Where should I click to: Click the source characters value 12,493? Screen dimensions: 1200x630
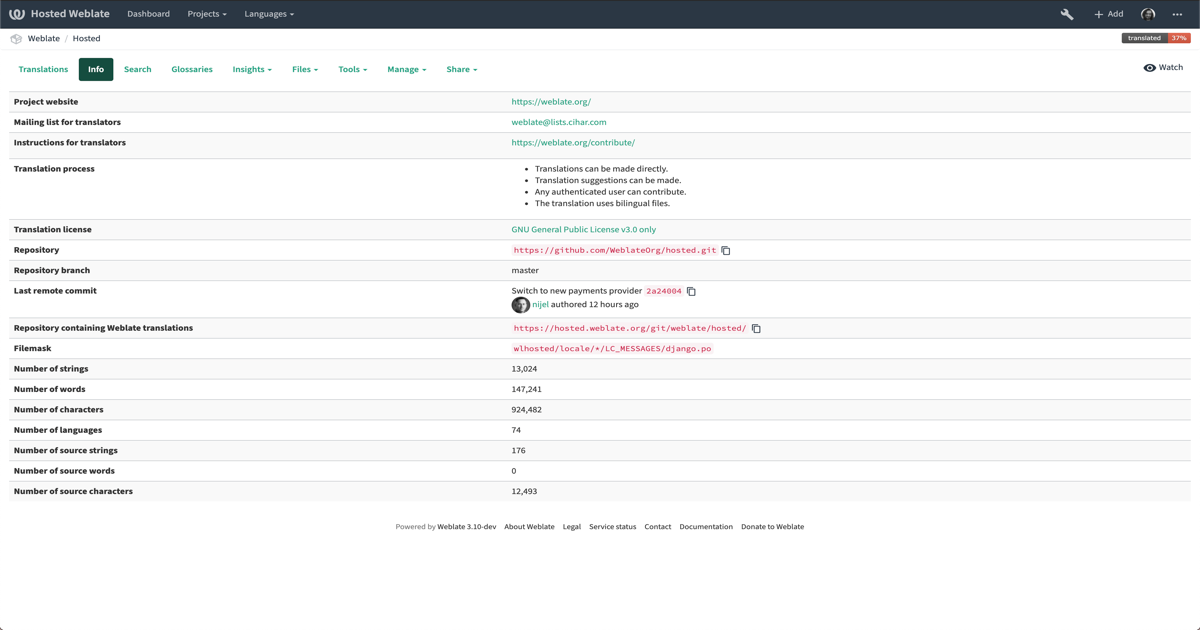click(x=525, y=492)
